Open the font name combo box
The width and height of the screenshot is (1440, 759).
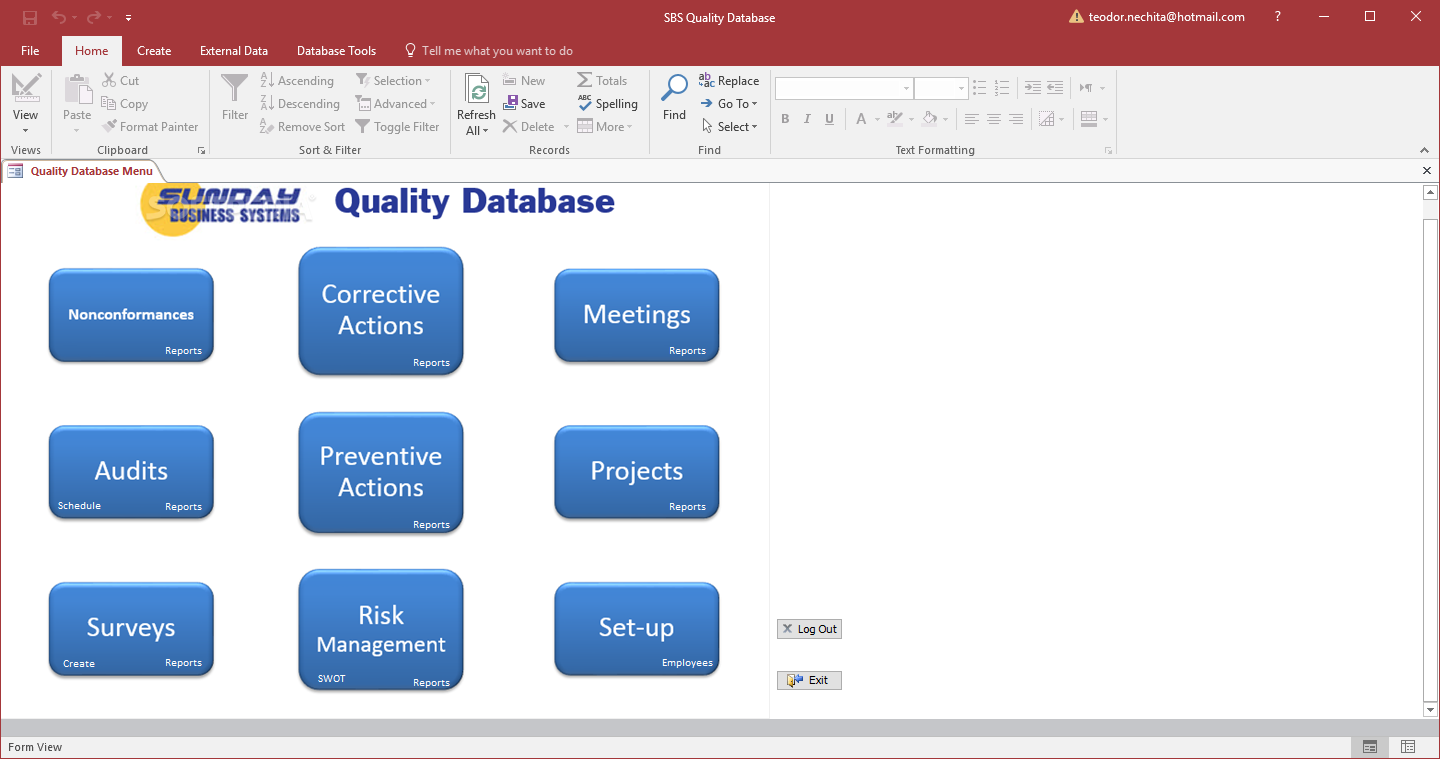tap(844, 88)
